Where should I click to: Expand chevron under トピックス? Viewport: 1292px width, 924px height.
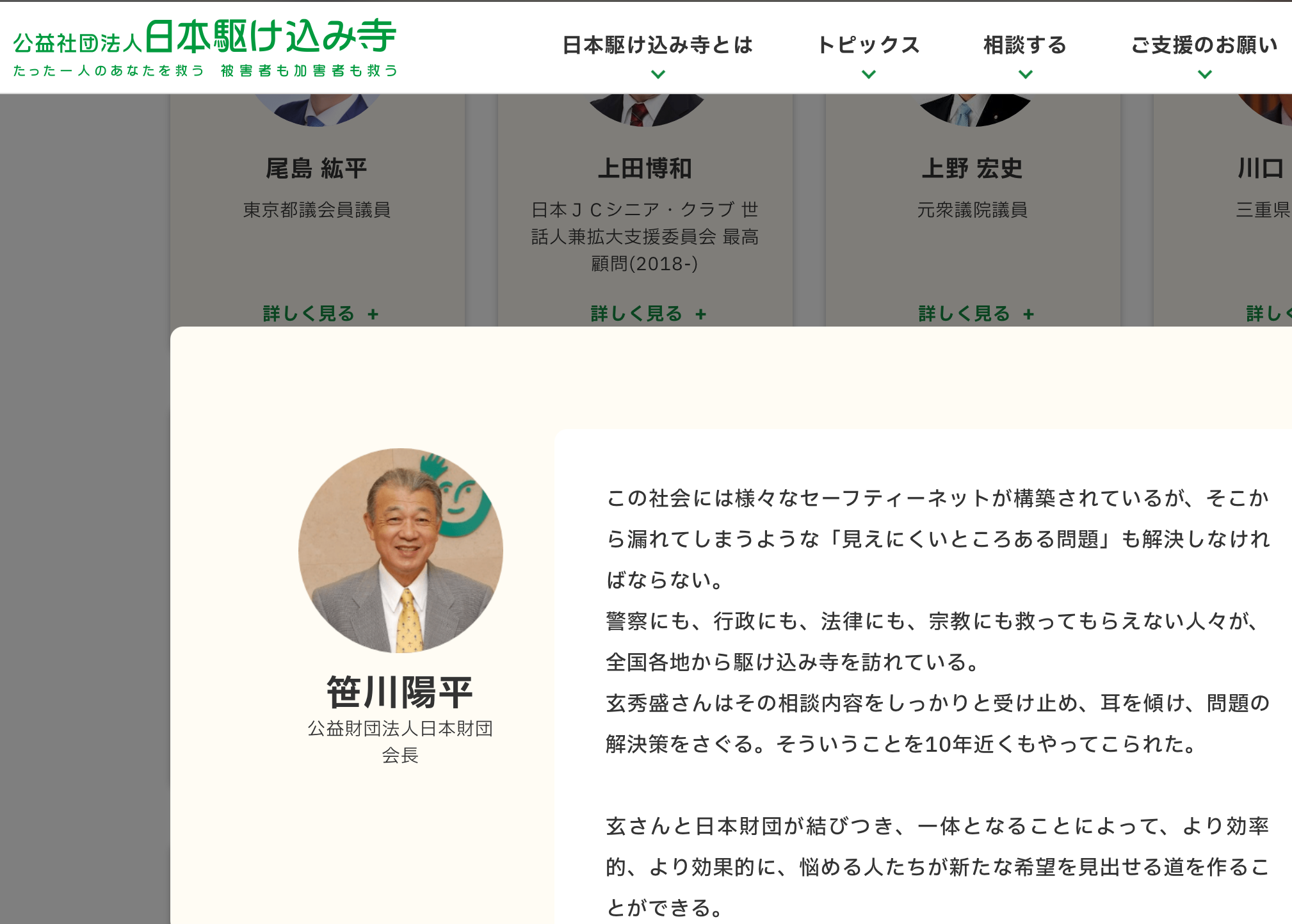pos(868,74)
